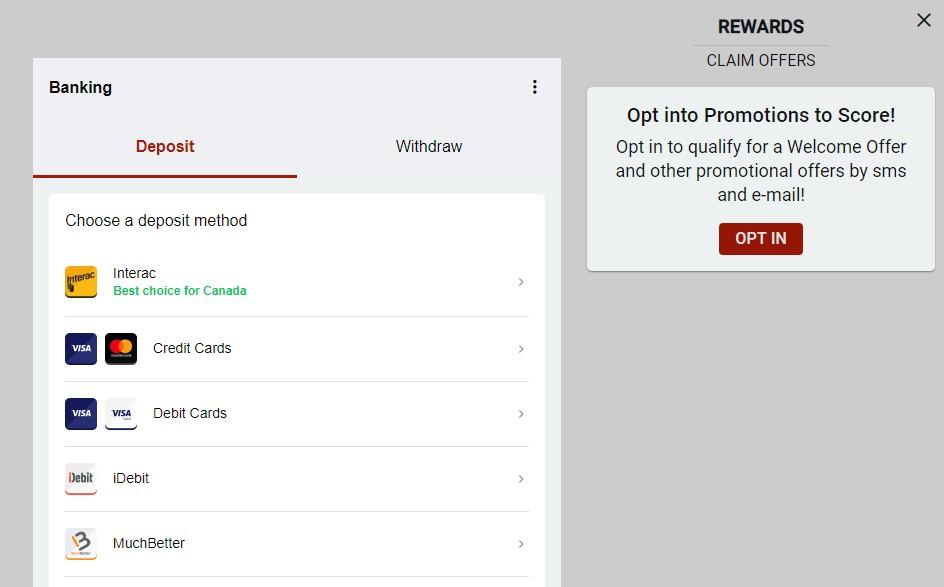Click the white Visa Debit icon
944x587 pixels.
tap(121, 414)
